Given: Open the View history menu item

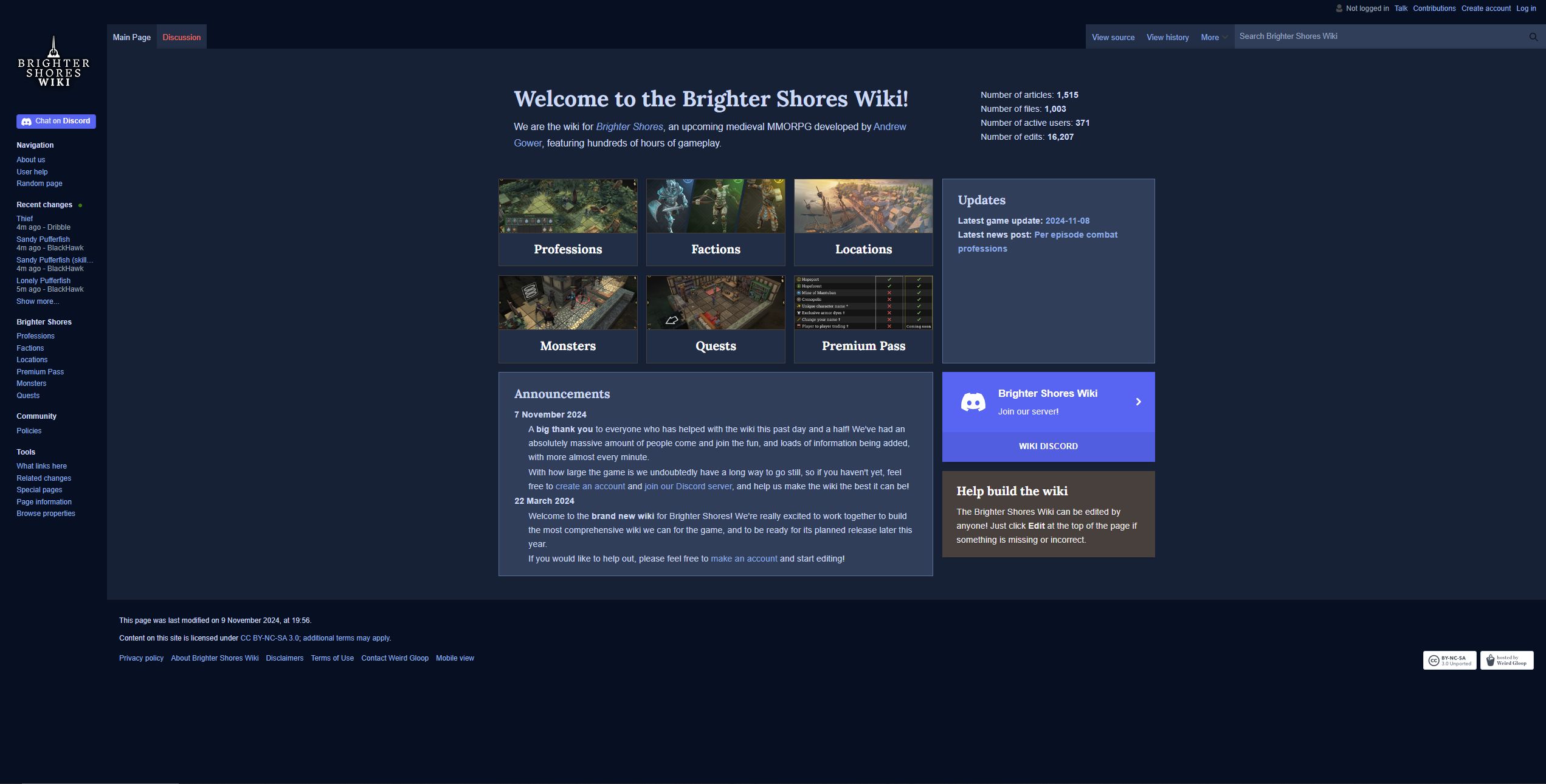Looking at the screenshot, I should click(1167, 37).
